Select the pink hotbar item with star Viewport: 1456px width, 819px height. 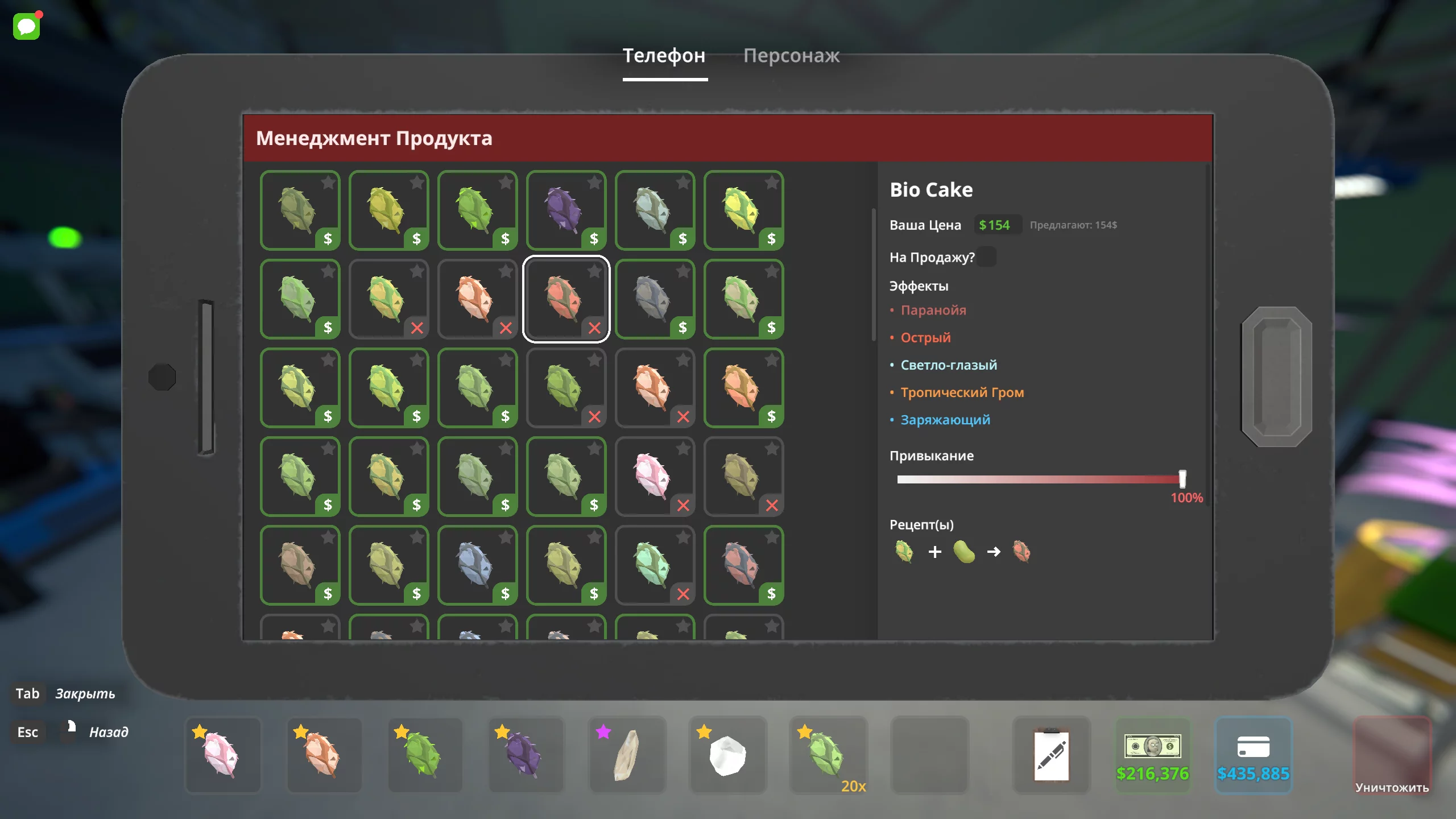click(x=222, y=755)
